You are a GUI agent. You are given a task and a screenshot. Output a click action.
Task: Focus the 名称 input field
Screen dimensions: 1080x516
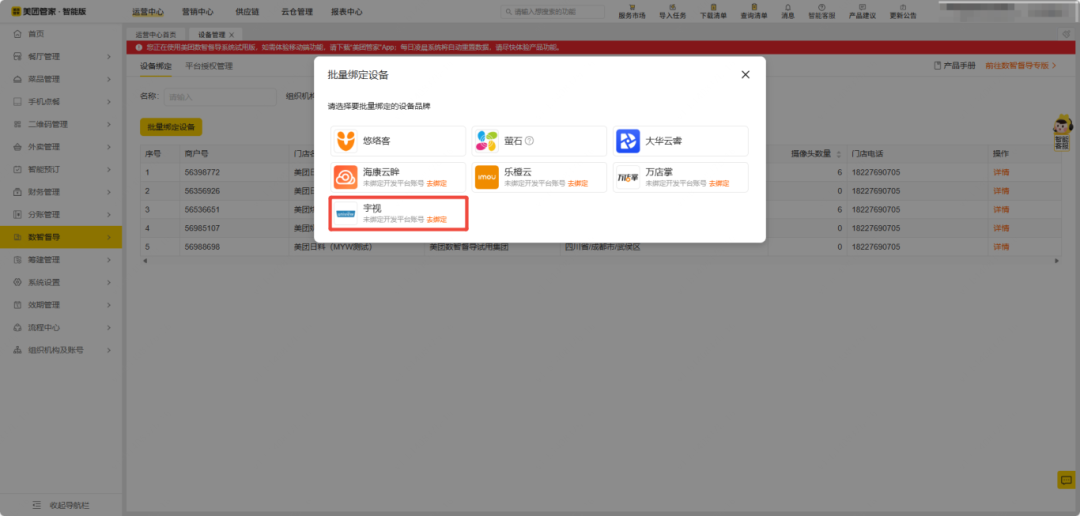pos(220,97)
